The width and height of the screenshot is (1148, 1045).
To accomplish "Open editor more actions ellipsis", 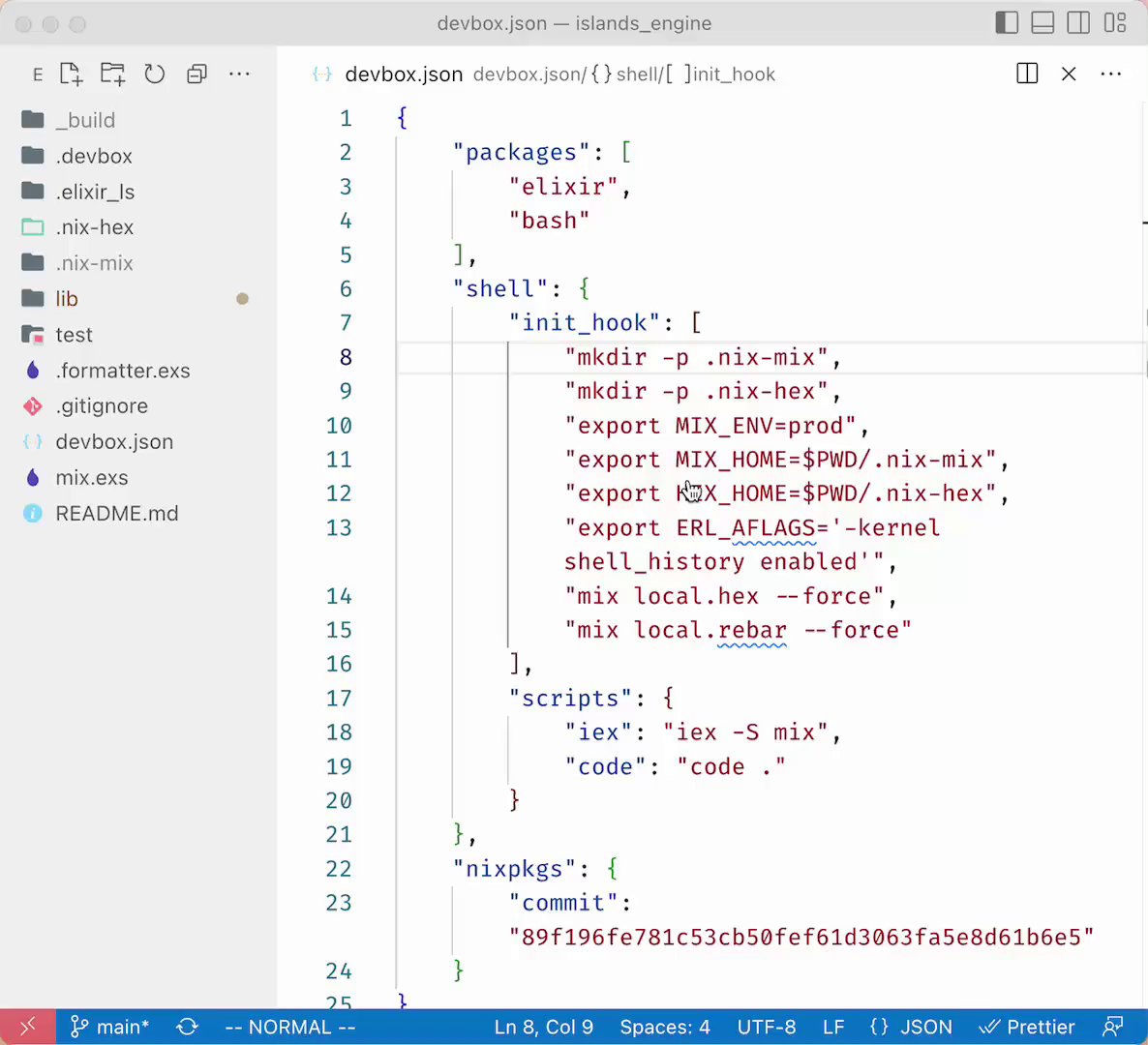I will [1110, 74].
